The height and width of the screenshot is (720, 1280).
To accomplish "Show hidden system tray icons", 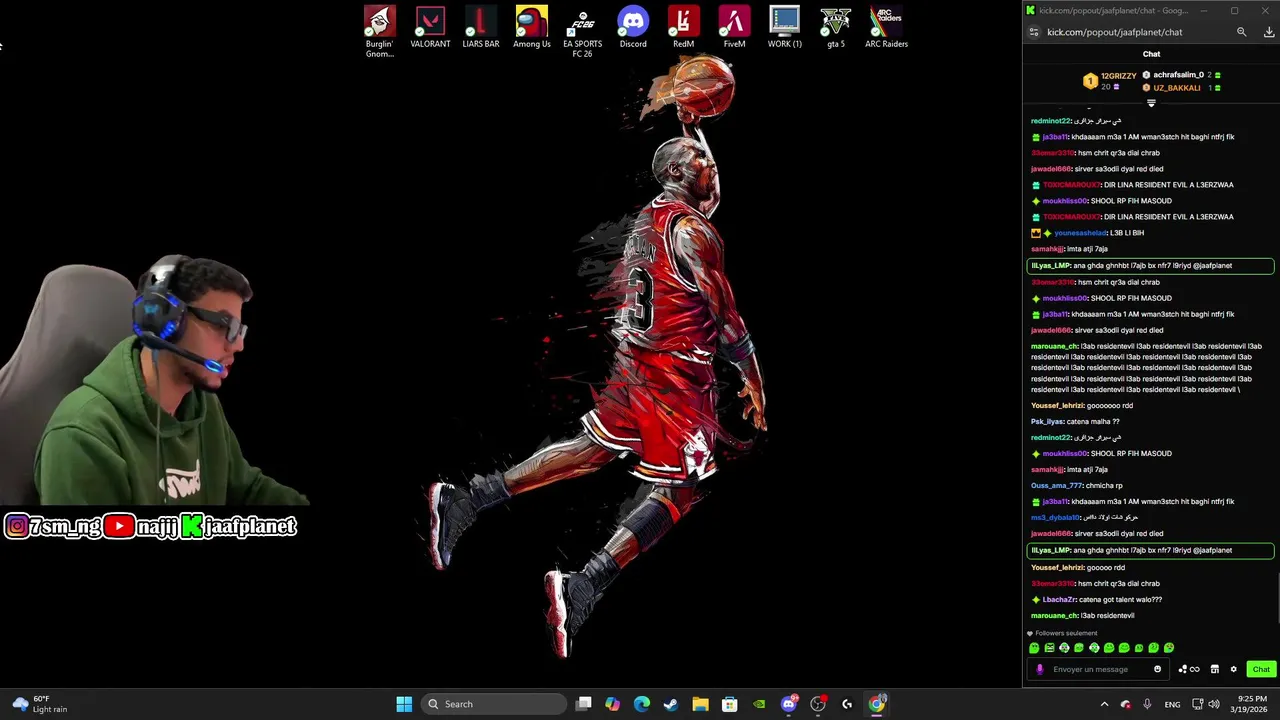I will 1104,704.
